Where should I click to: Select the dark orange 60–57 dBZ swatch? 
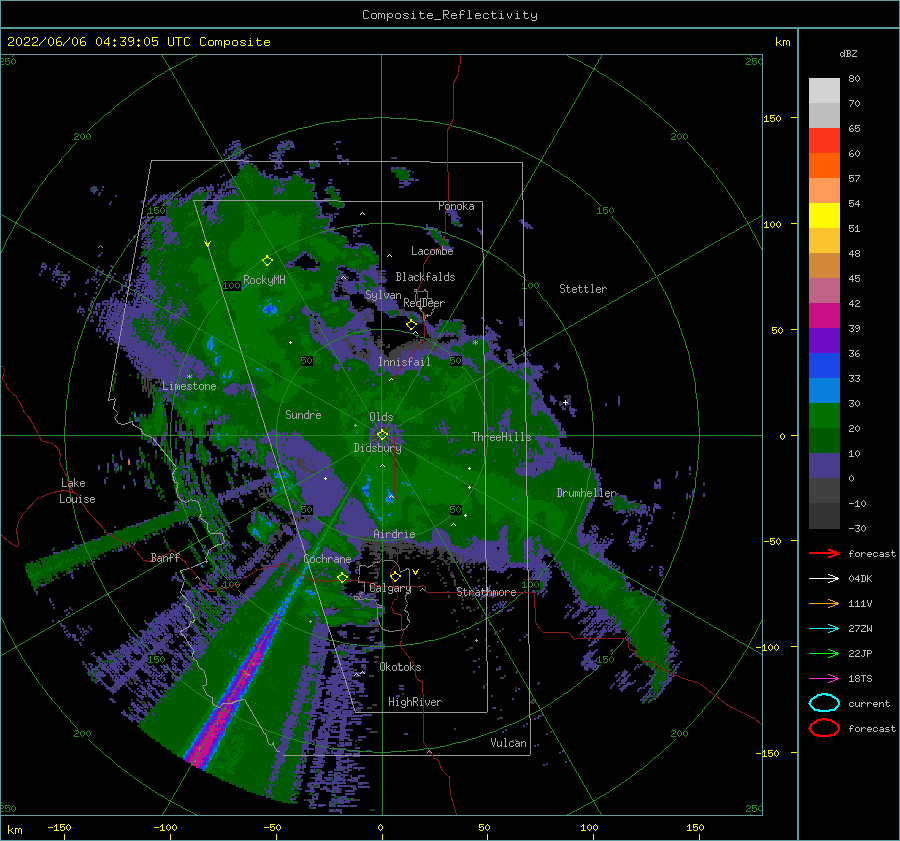(x=824, y=166)
